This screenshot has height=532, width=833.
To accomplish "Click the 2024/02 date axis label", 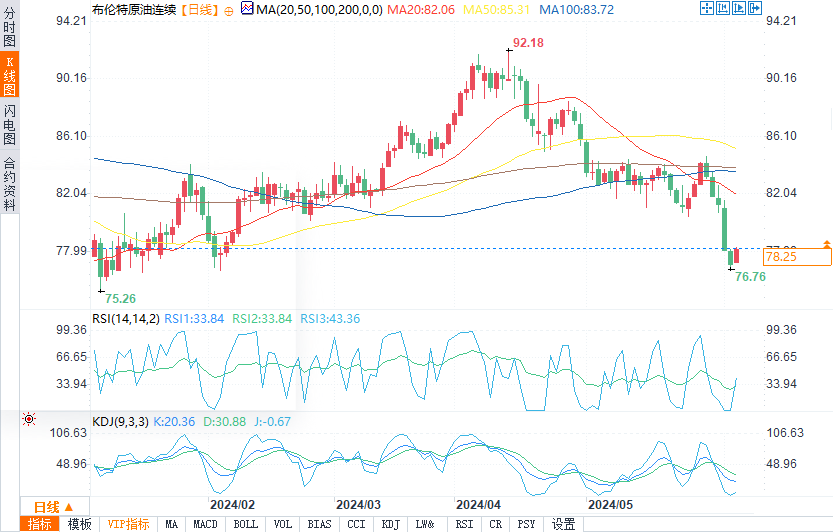I will tap(232, 504).
